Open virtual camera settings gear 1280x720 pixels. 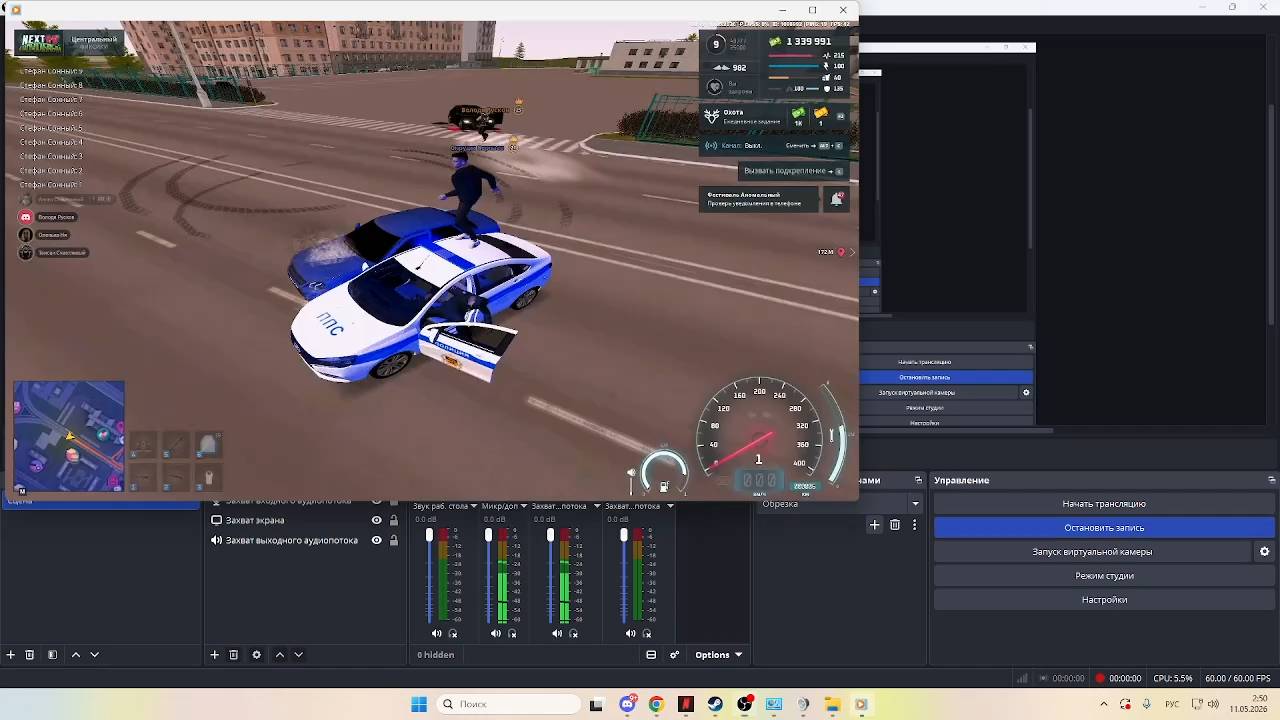click(1265, 552)
